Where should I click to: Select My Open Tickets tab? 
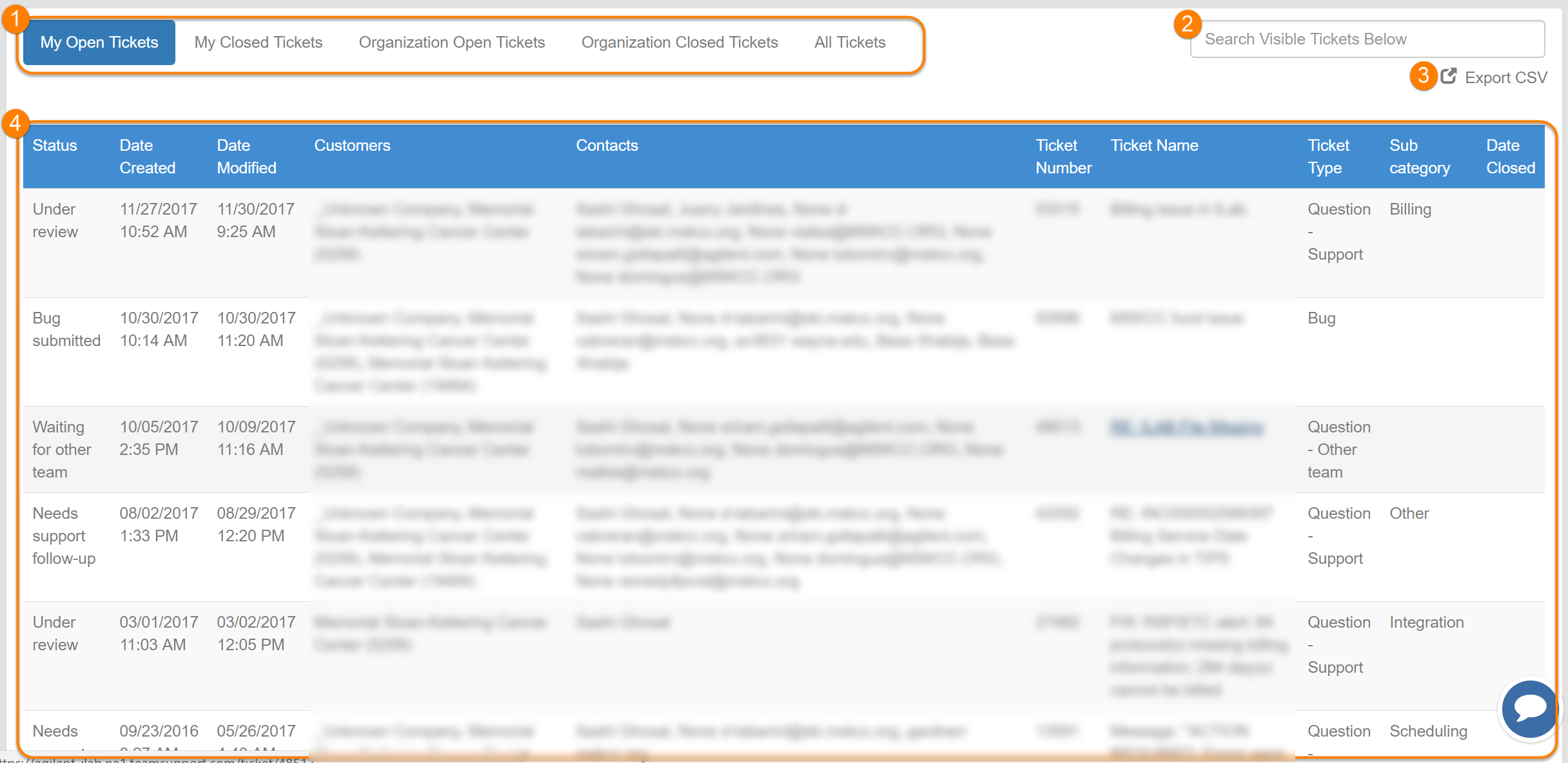pyautogui.click(x=99, y=43)
